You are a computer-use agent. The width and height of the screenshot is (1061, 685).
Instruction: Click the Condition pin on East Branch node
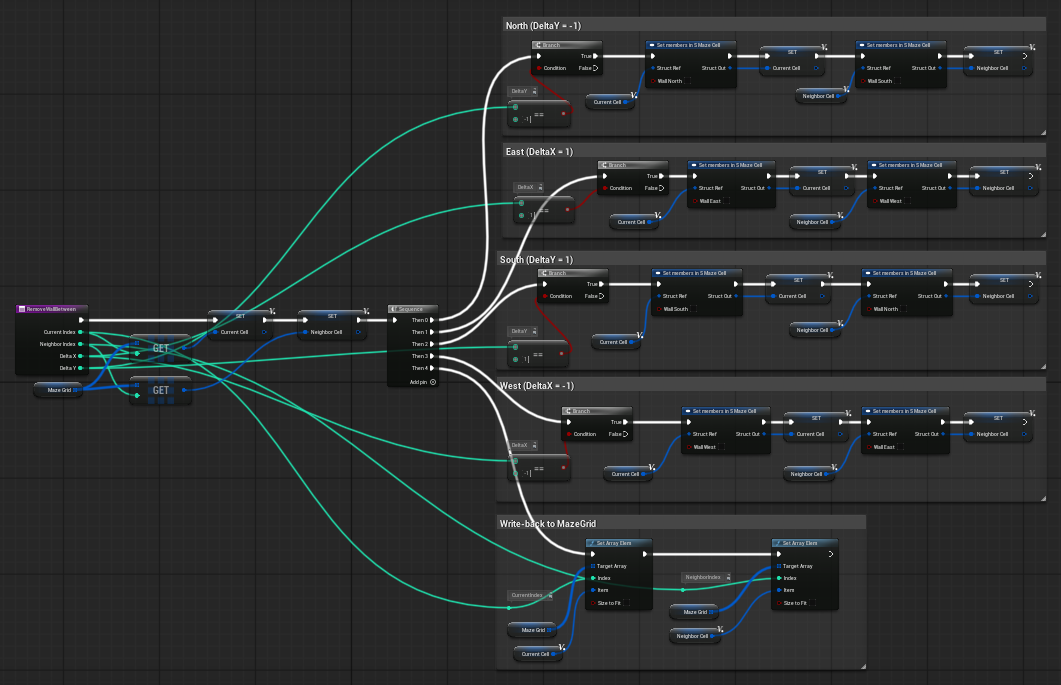click(604, 188)
